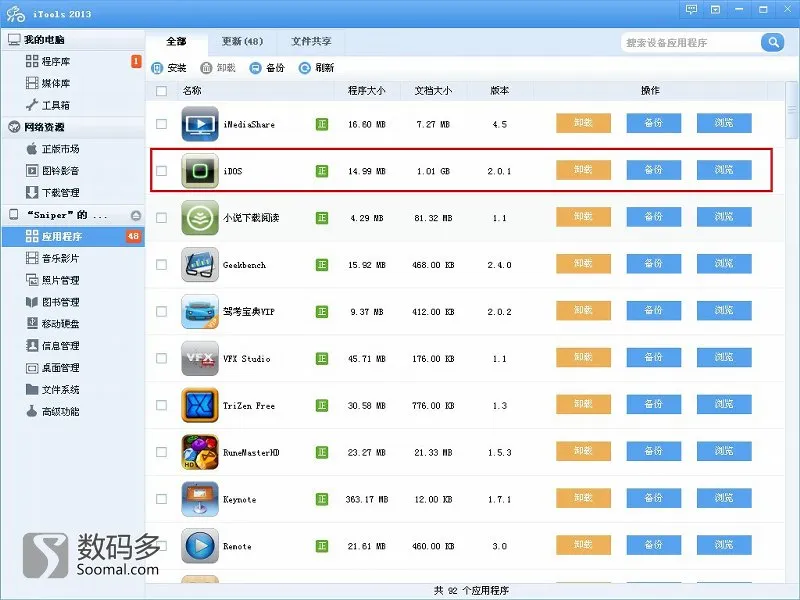800x600 pixels.
Task: Click the title bar dropdown menu icon
Action: coord(715,10)
